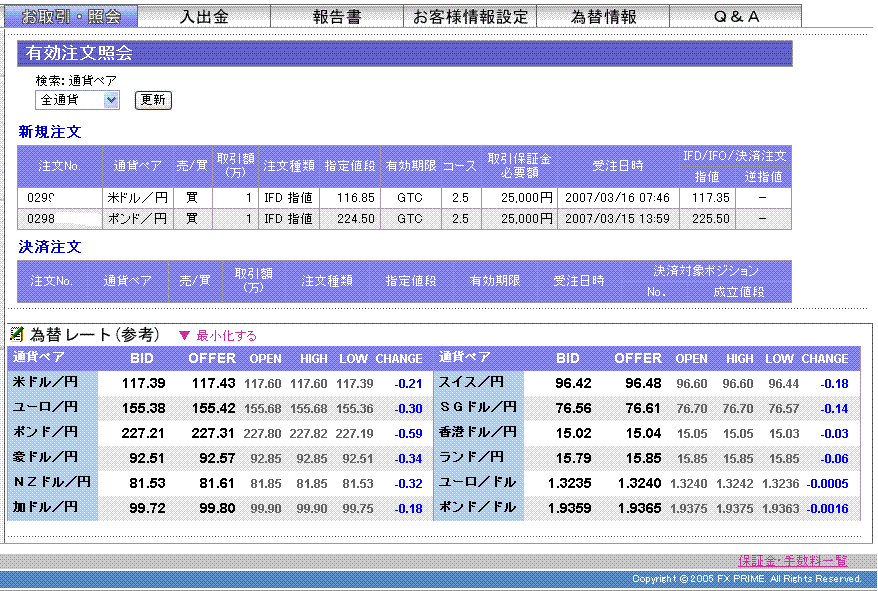Click スイス/円 in the rate table

(x=471, y=382)
